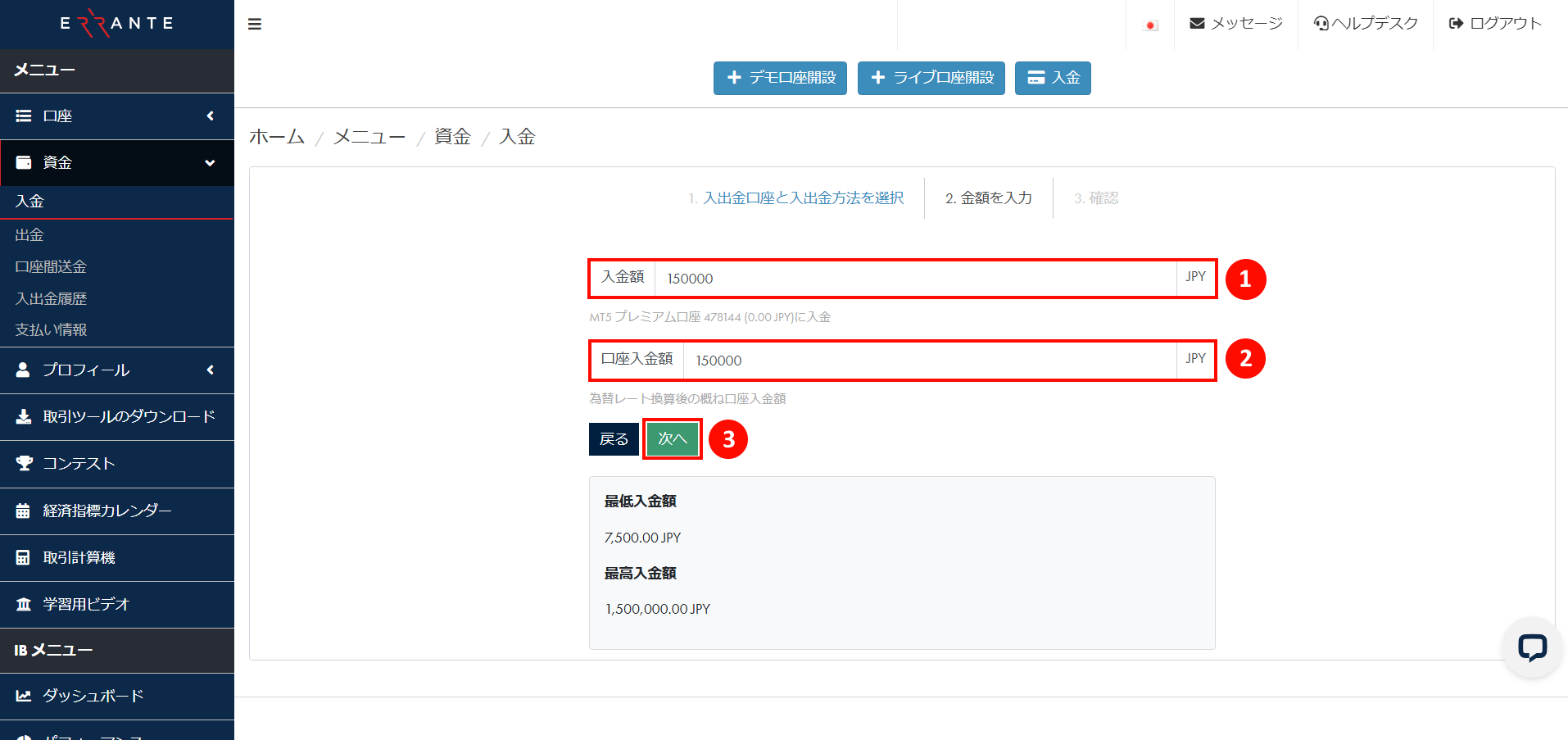
Task: Click the 次へ button
Action: coord(672,438)
